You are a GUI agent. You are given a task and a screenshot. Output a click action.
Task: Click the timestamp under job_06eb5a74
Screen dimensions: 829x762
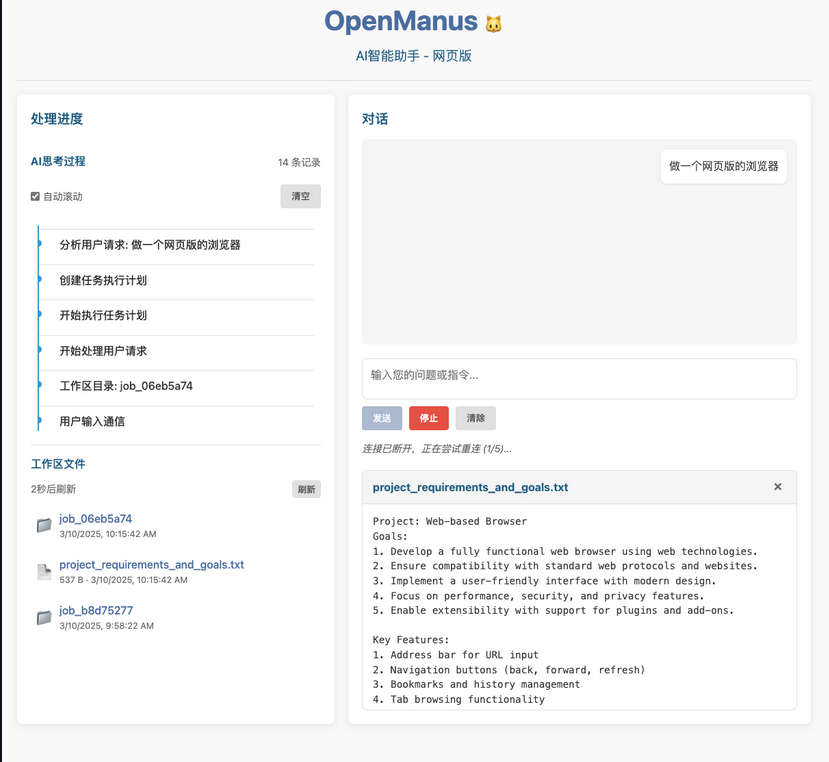pos(108,534)
